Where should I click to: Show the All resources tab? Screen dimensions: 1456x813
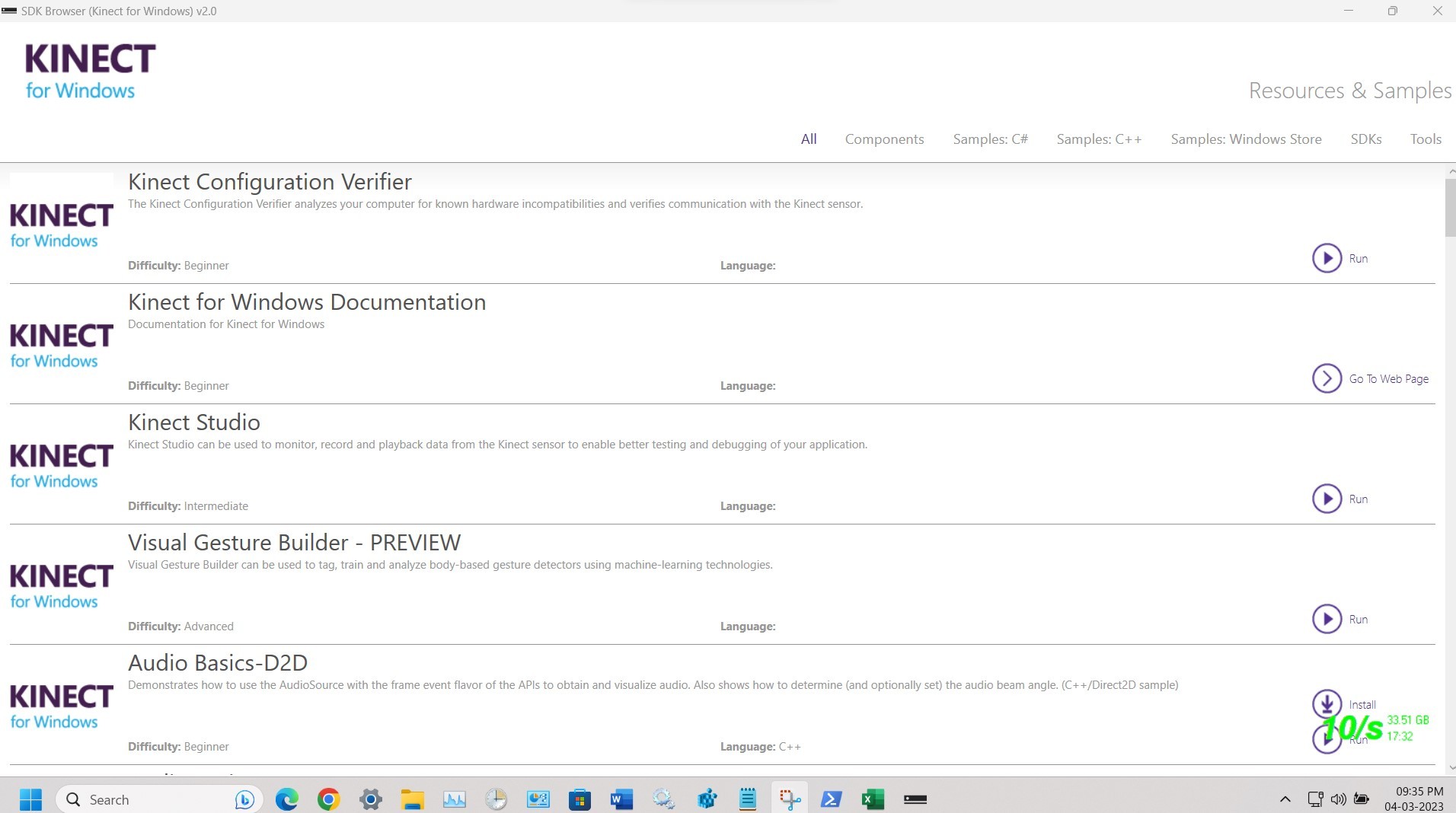click(809, 139)
